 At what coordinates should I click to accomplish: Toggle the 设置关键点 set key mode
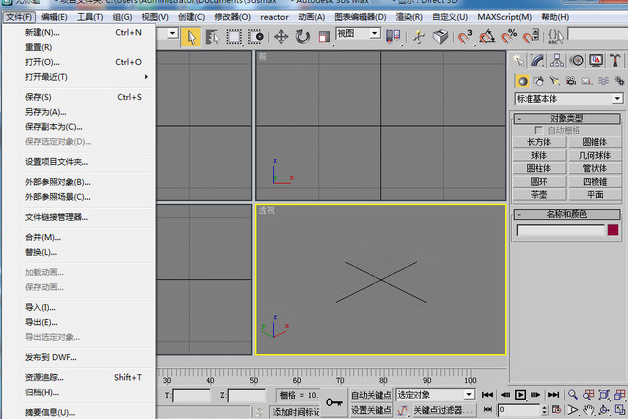click(371, 410)
